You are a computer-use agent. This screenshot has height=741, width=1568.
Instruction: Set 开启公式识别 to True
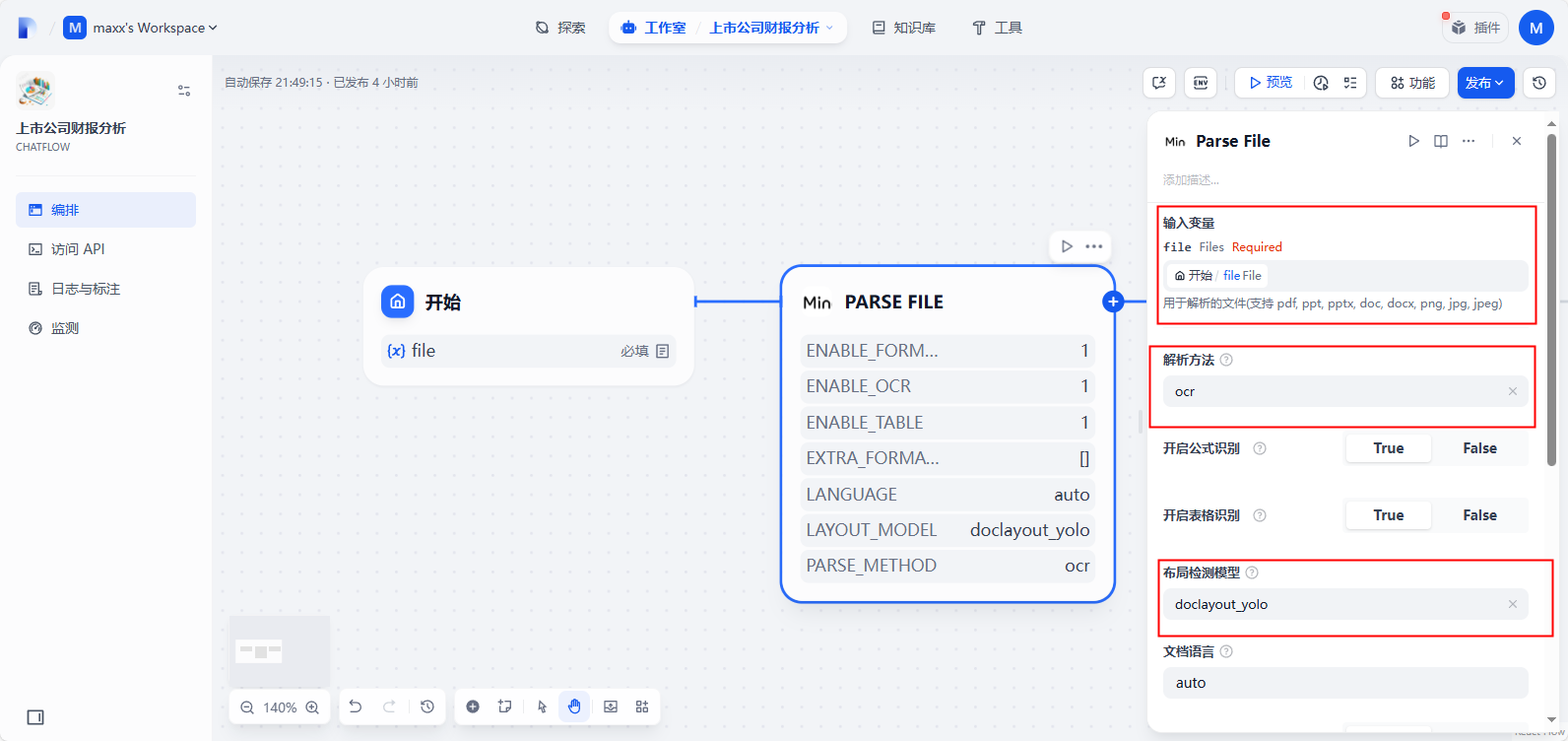click(x=1389, y=448)
